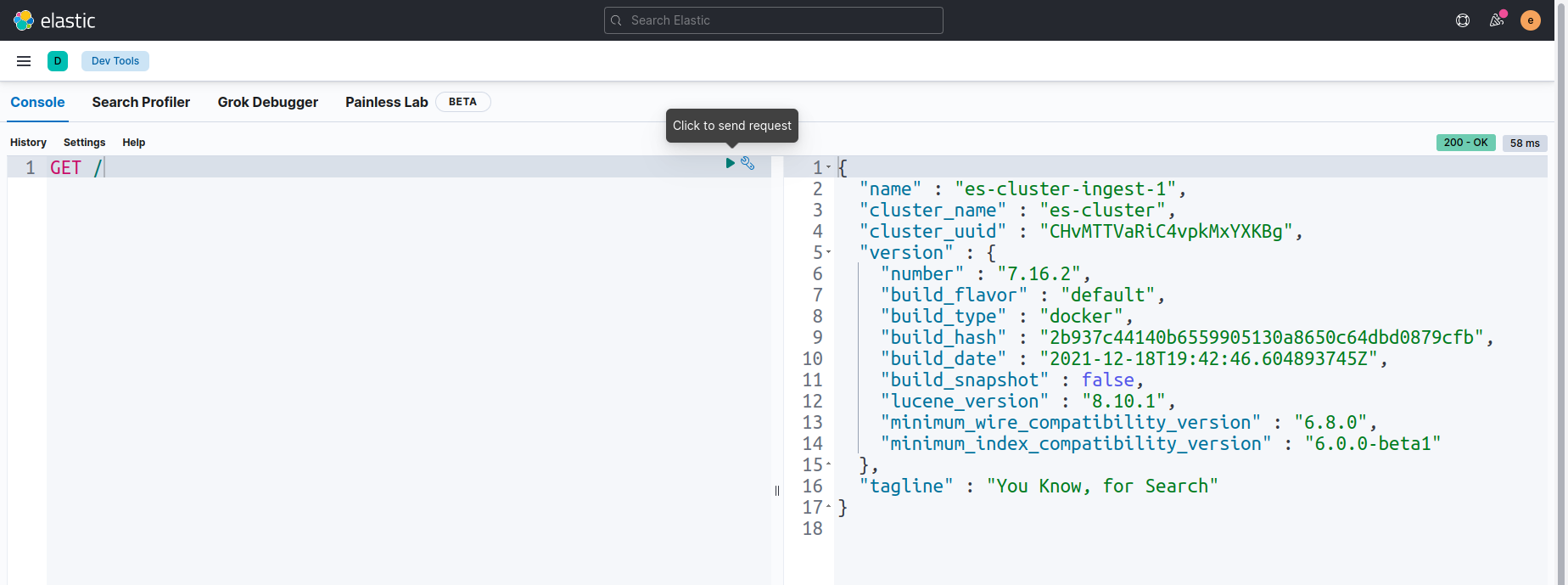Click the Search Elastic input field

click(x=774, y=20)
